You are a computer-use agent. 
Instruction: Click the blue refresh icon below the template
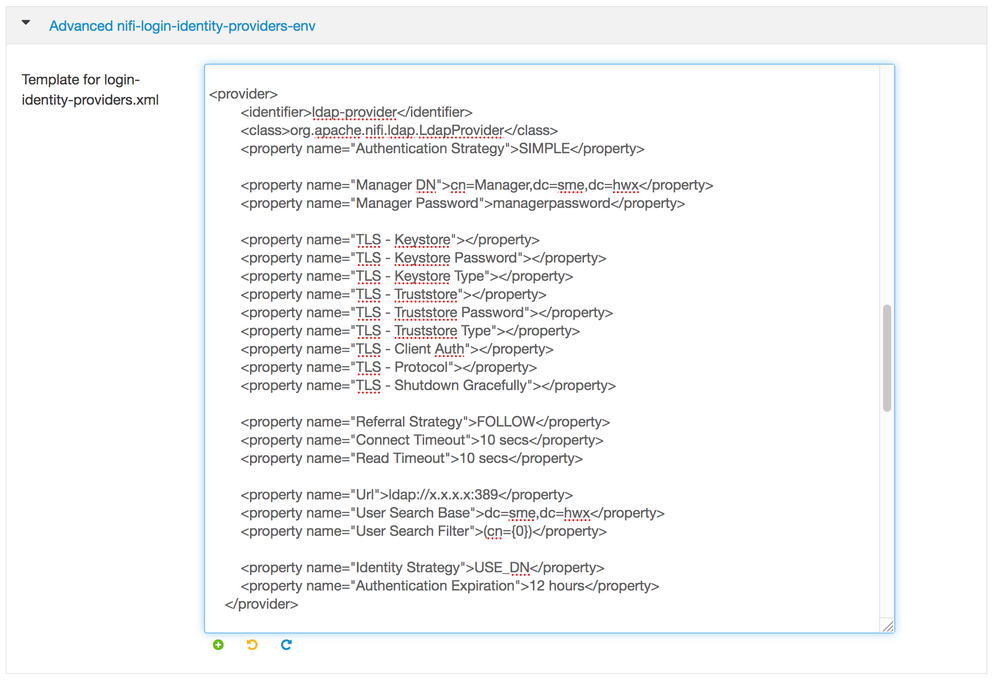click(x=286, y=645)
